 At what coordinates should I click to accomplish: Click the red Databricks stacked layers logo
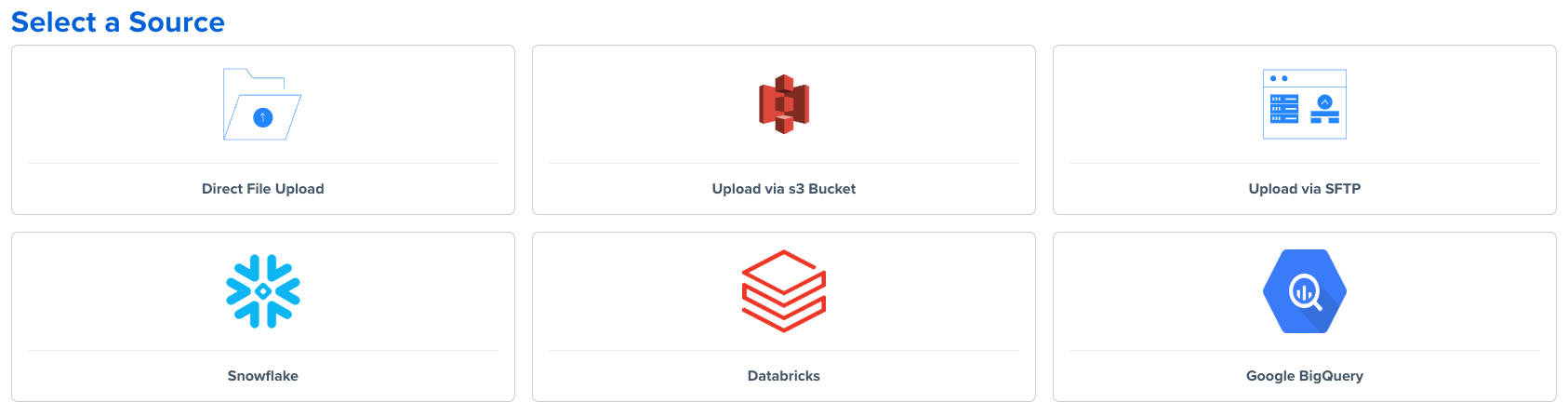(784, 291)
